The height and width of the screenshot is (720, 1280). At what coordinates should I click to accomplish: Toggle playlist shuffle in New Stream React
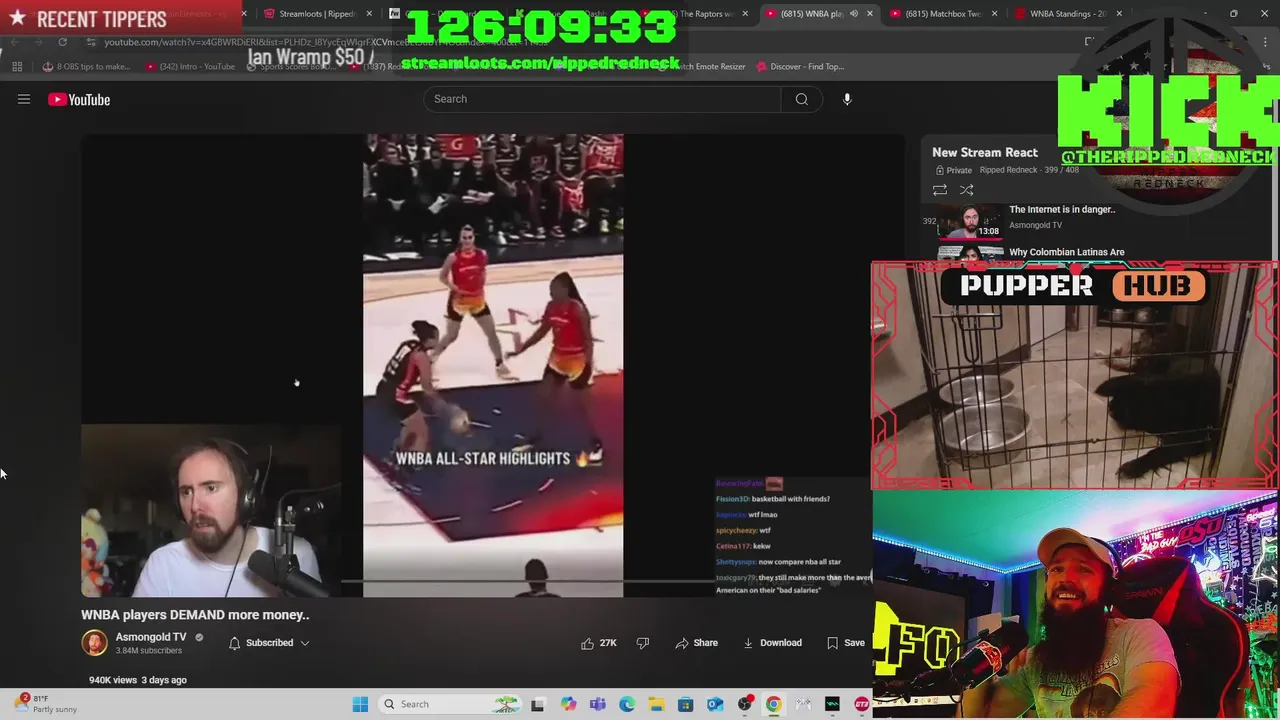tap(966, 190)
